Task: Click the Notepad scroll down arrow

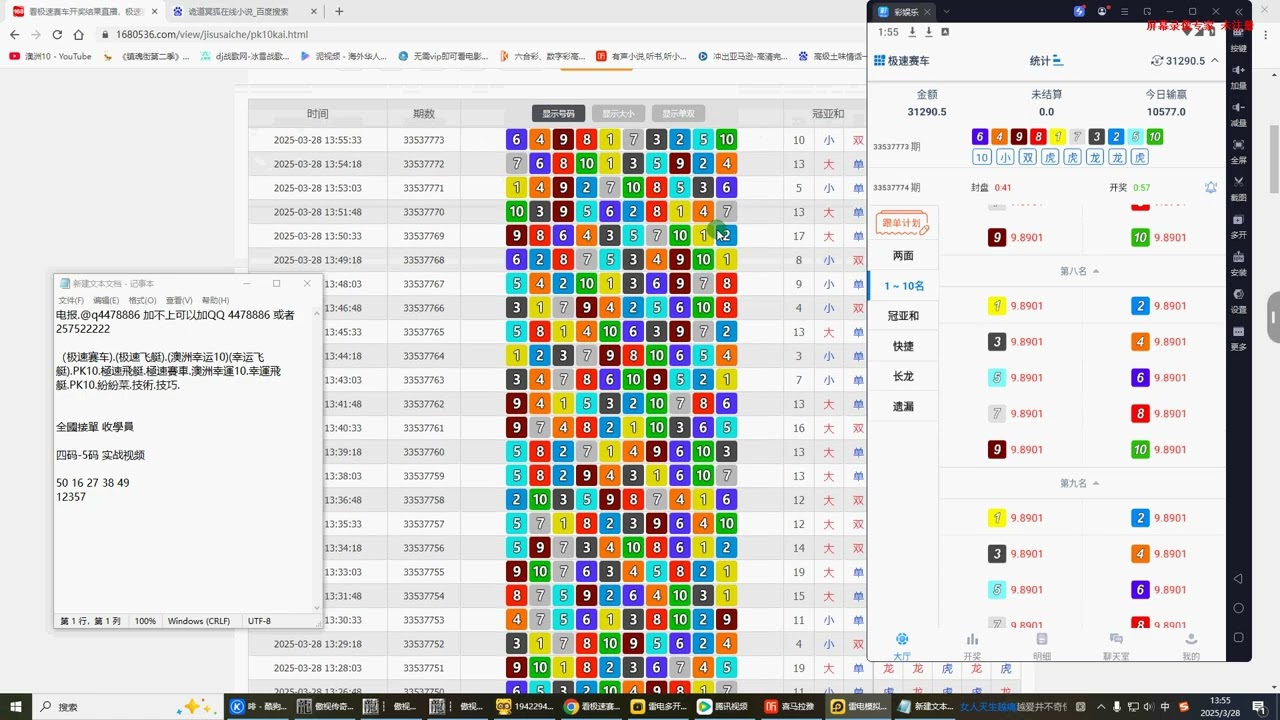Action: pos(317,606)
